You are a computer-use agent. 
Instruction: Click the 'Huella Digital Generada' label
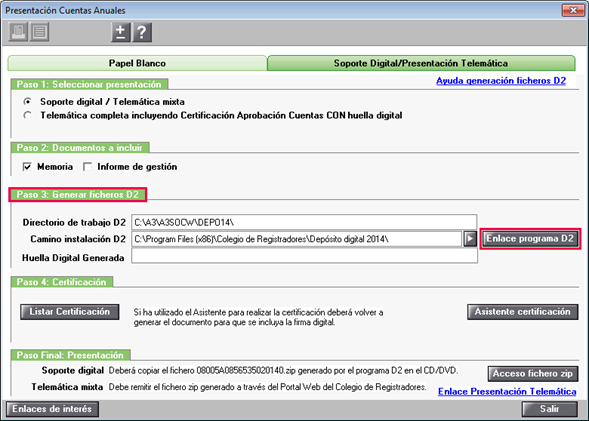tap(73, 258)
